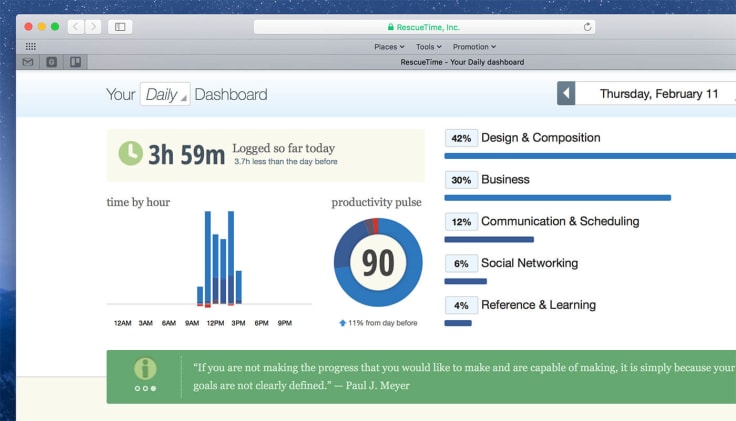Click the 3h 59m logged time
The image size is (736, 421).
point(186,155)
